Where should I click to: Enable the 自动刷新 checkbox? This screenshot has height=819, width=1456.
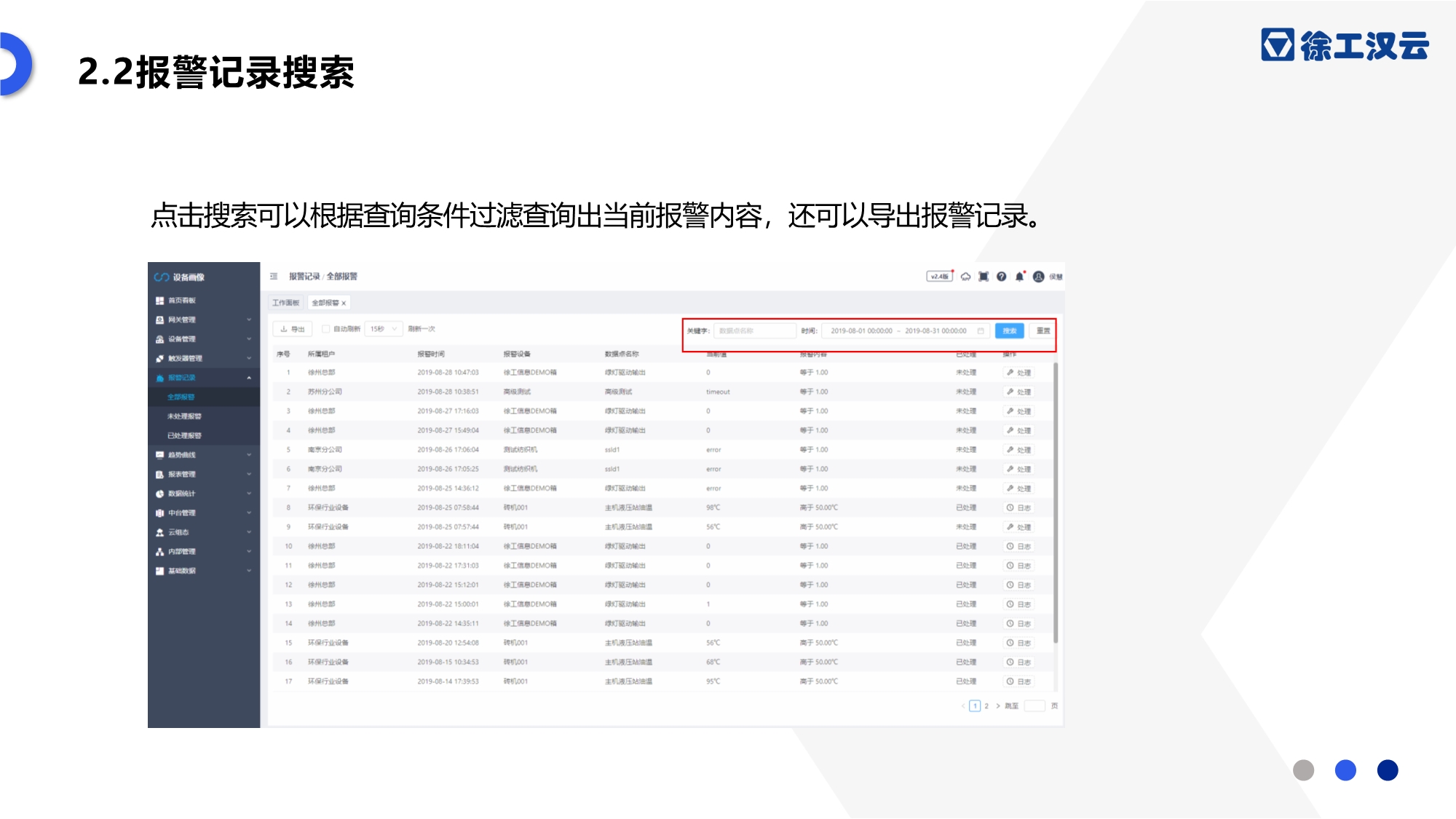326,329
